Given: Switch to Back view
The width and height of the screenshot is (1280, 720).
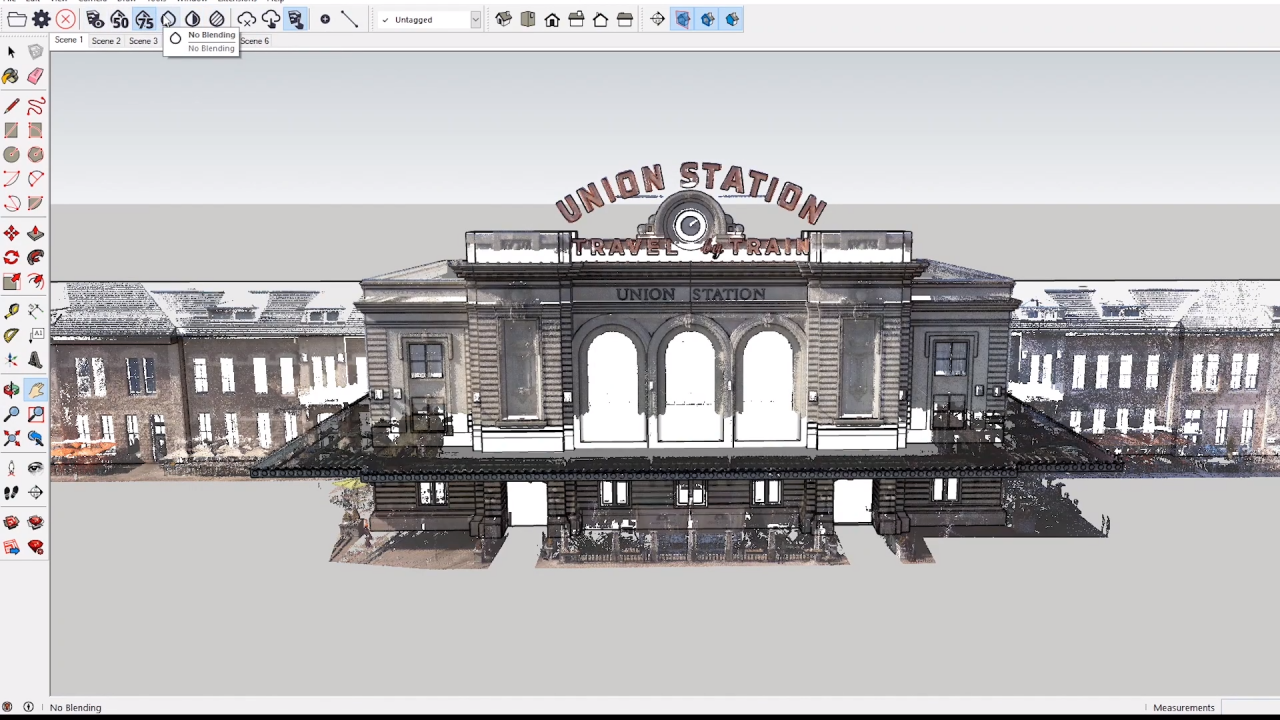Looking at the screenshot, I should (600, 19).
